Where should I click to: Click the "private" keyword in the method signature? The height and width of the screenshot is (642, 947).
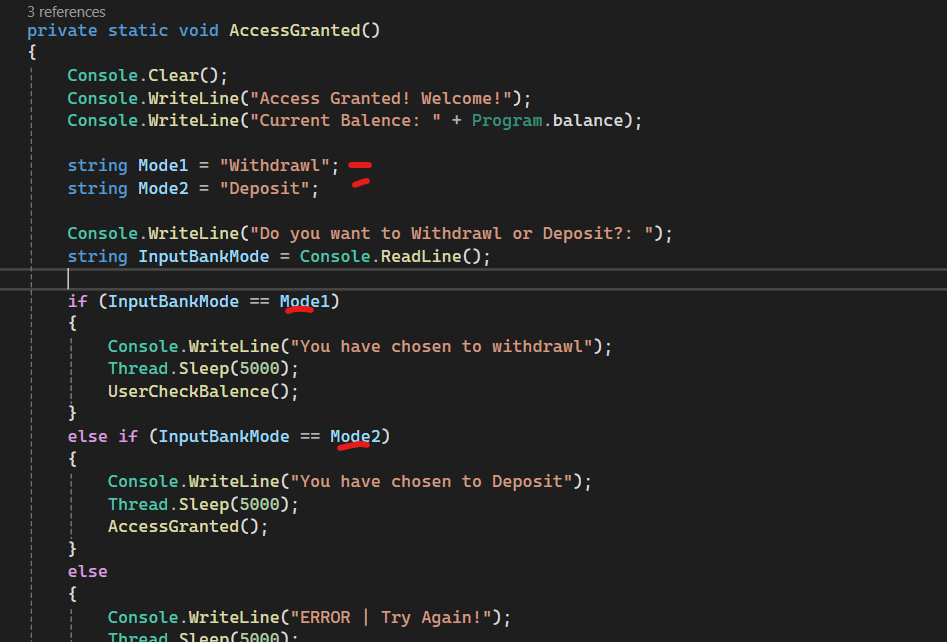[x=62, y=31]
